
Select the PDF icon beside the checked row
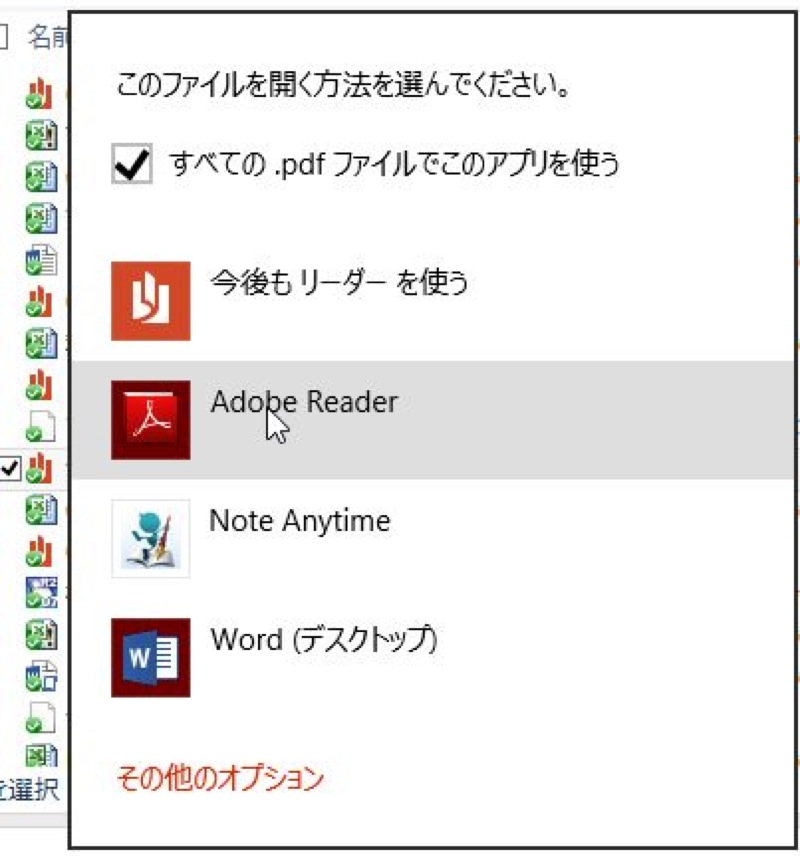point(40,468)
